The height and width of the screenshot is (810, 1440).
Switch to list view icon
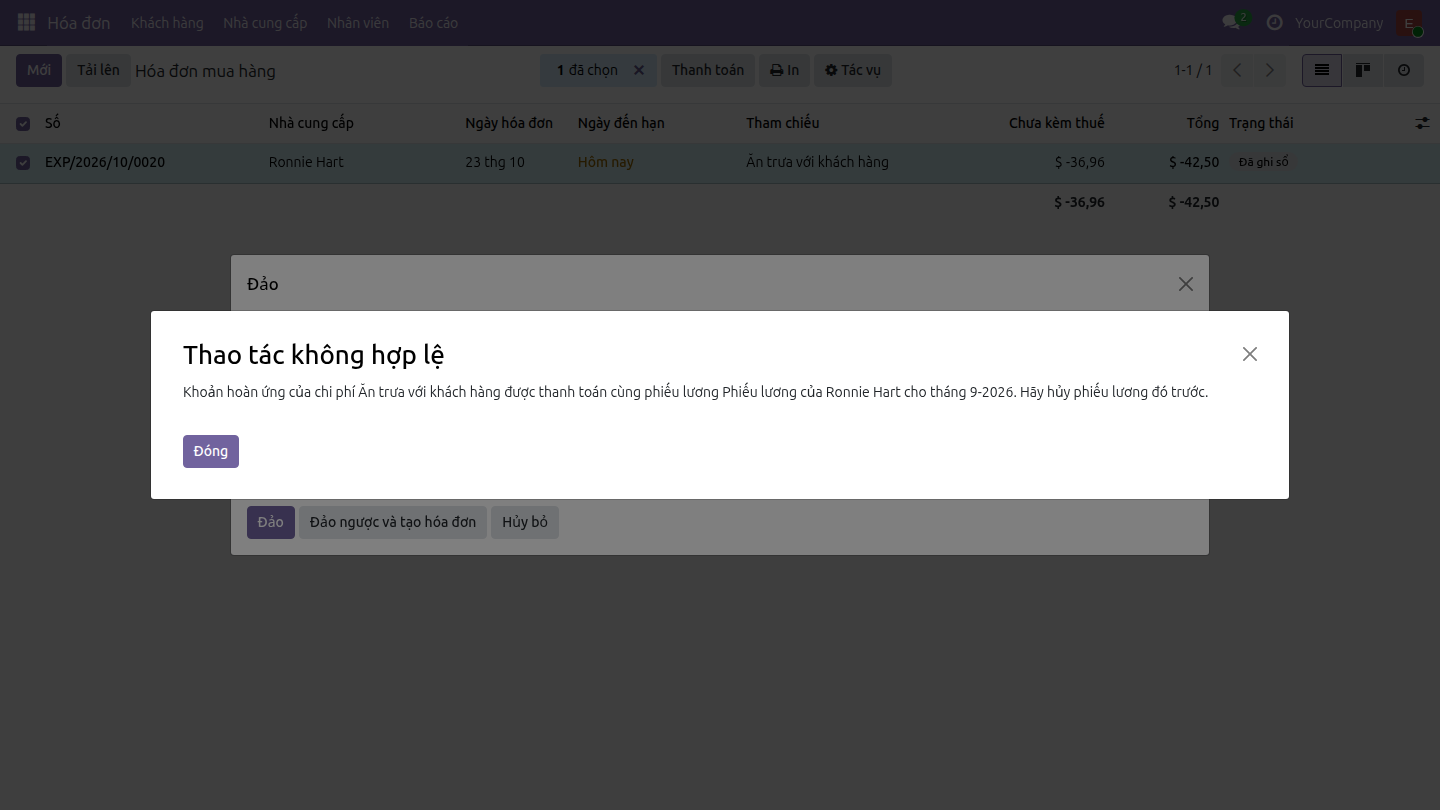click(1322, 70)
